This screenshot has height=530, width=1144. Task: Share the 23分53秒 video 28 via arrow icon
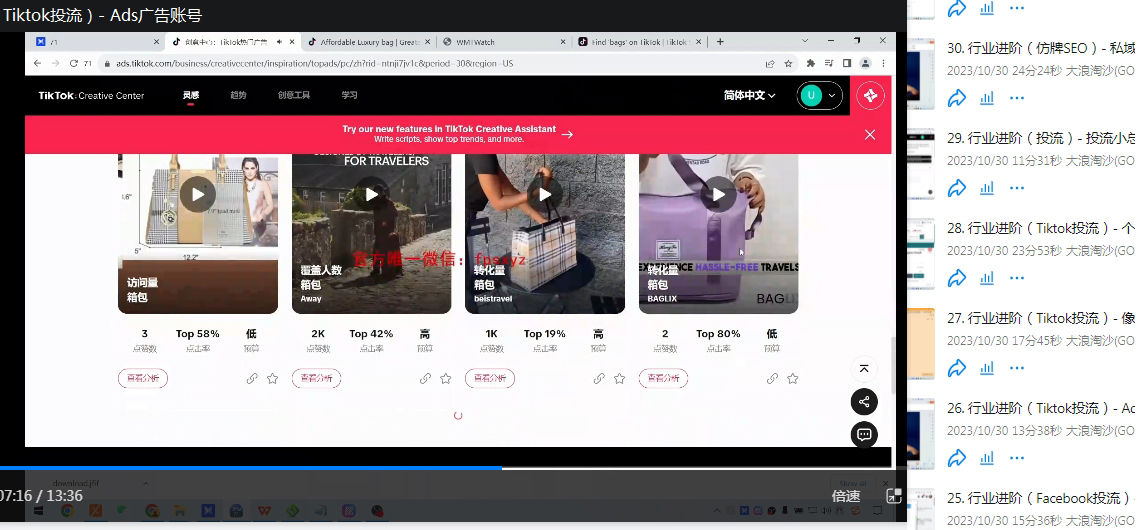point(956,278)
